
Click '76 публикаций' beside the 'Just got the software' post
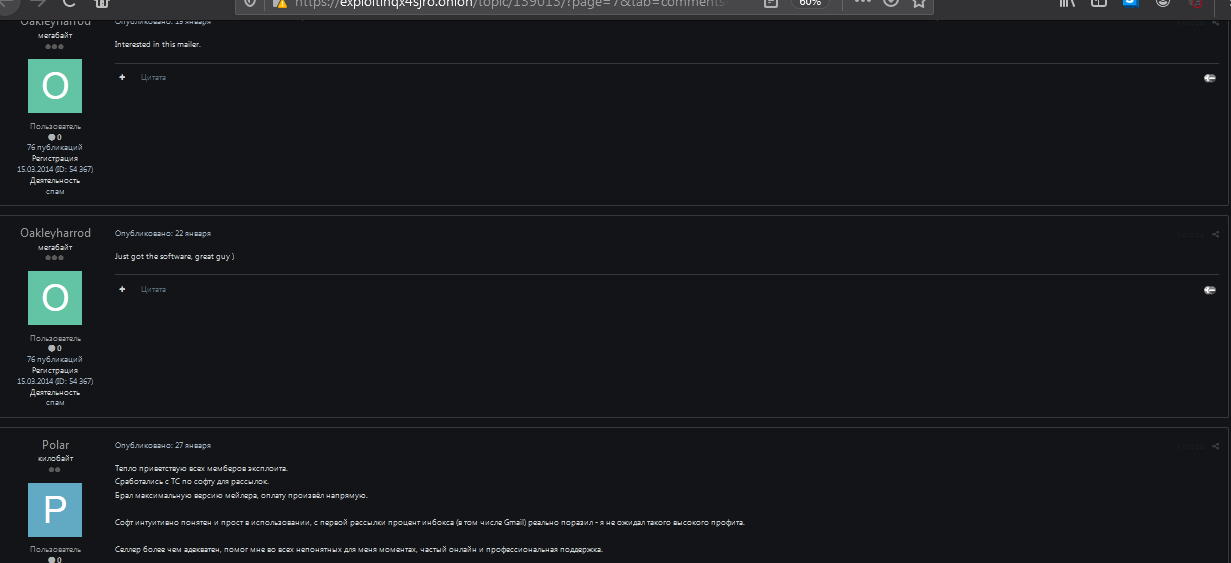click(55, 359)
